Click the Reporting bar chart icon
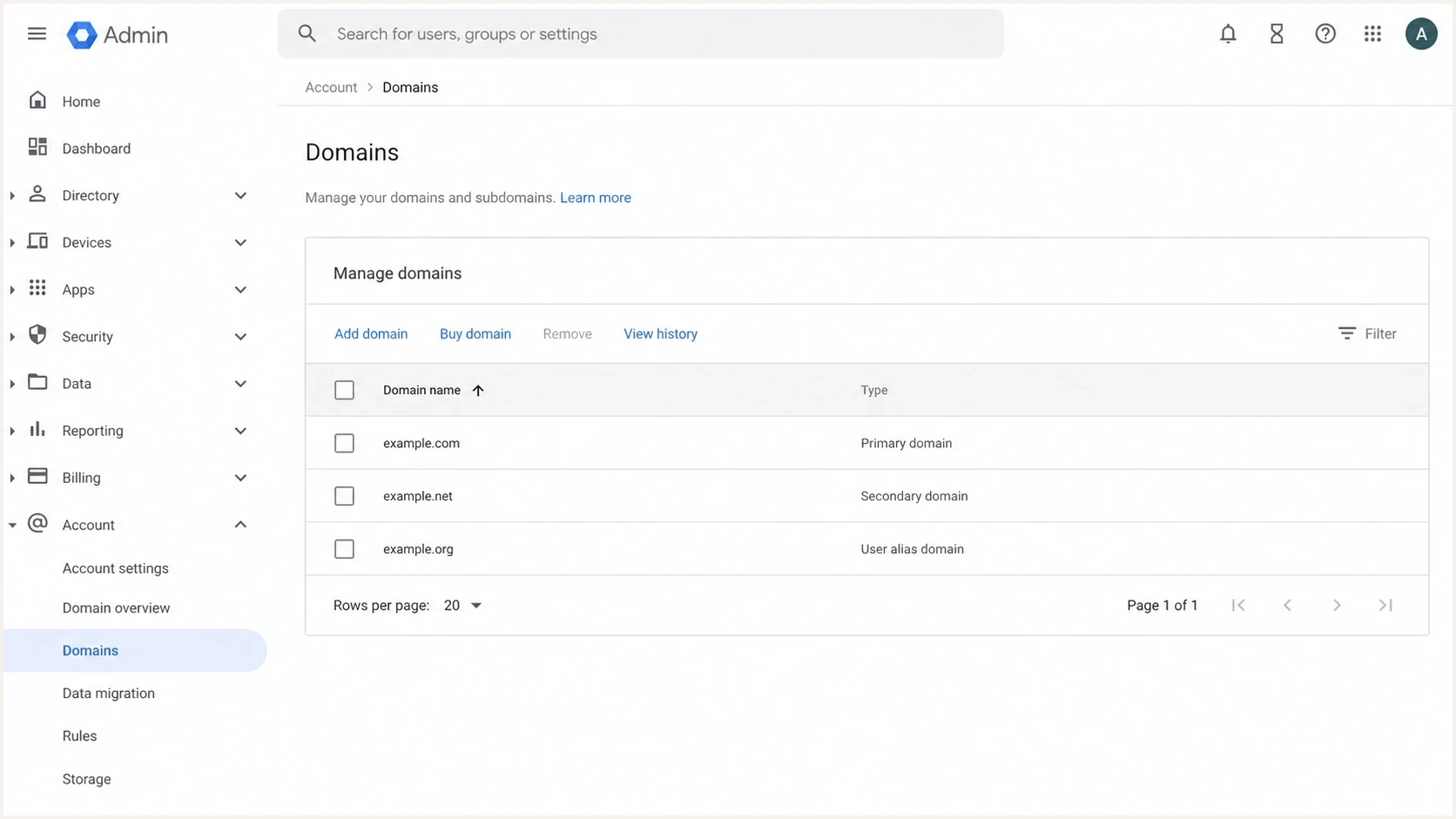The height and width of the screenshot is (819, 1456). tap(37, 429)
